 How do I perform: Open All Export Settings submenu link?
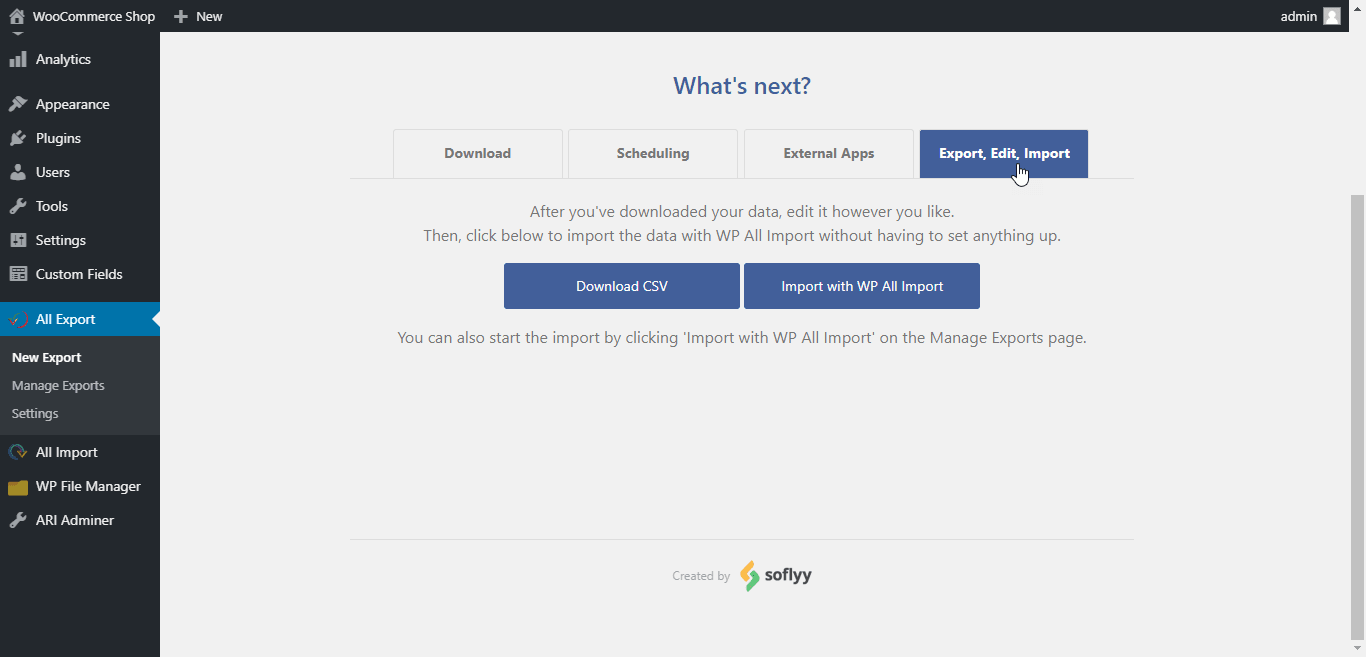coord(35,413)
